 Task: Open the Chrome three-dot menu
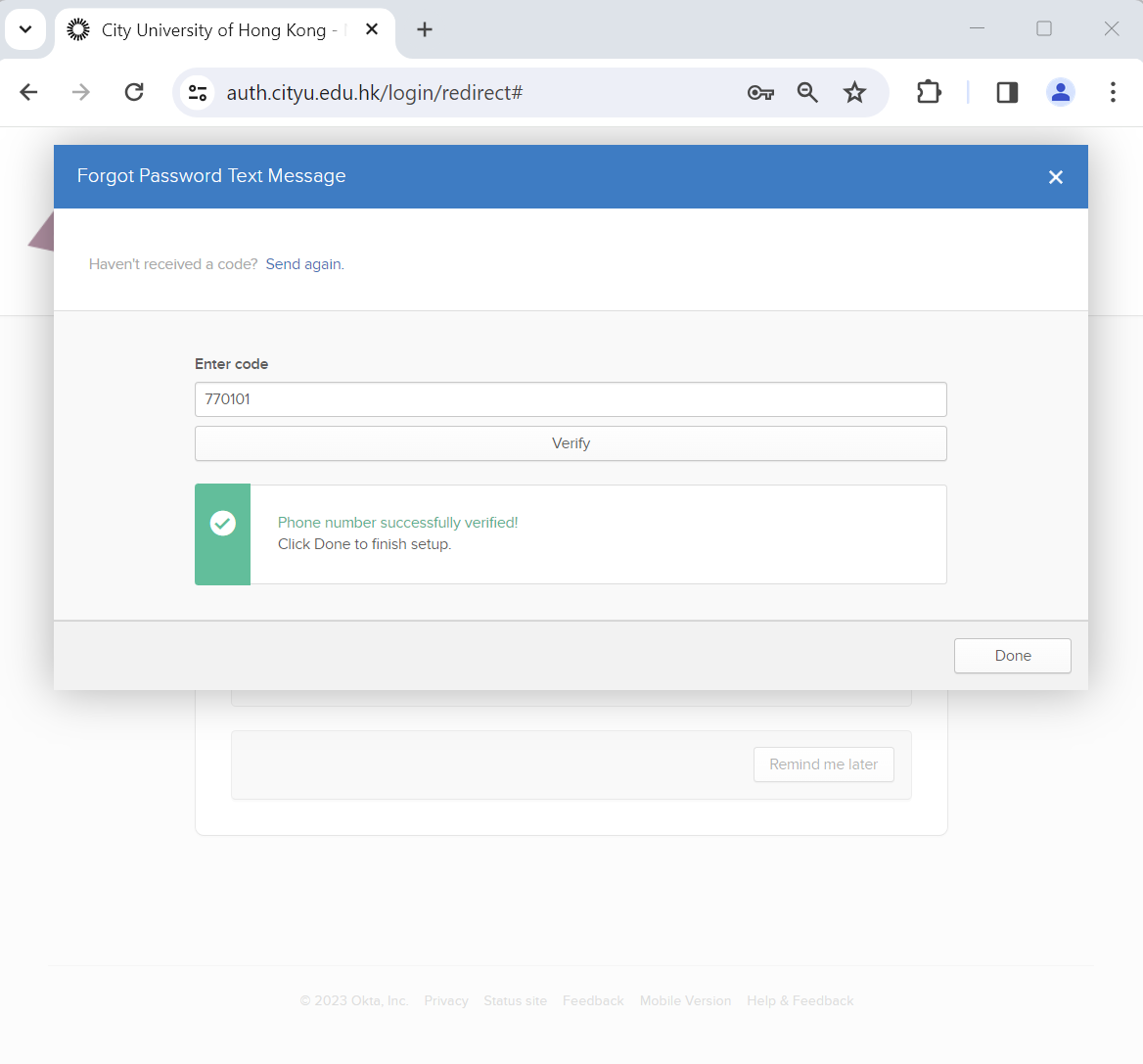point(1113,92)
